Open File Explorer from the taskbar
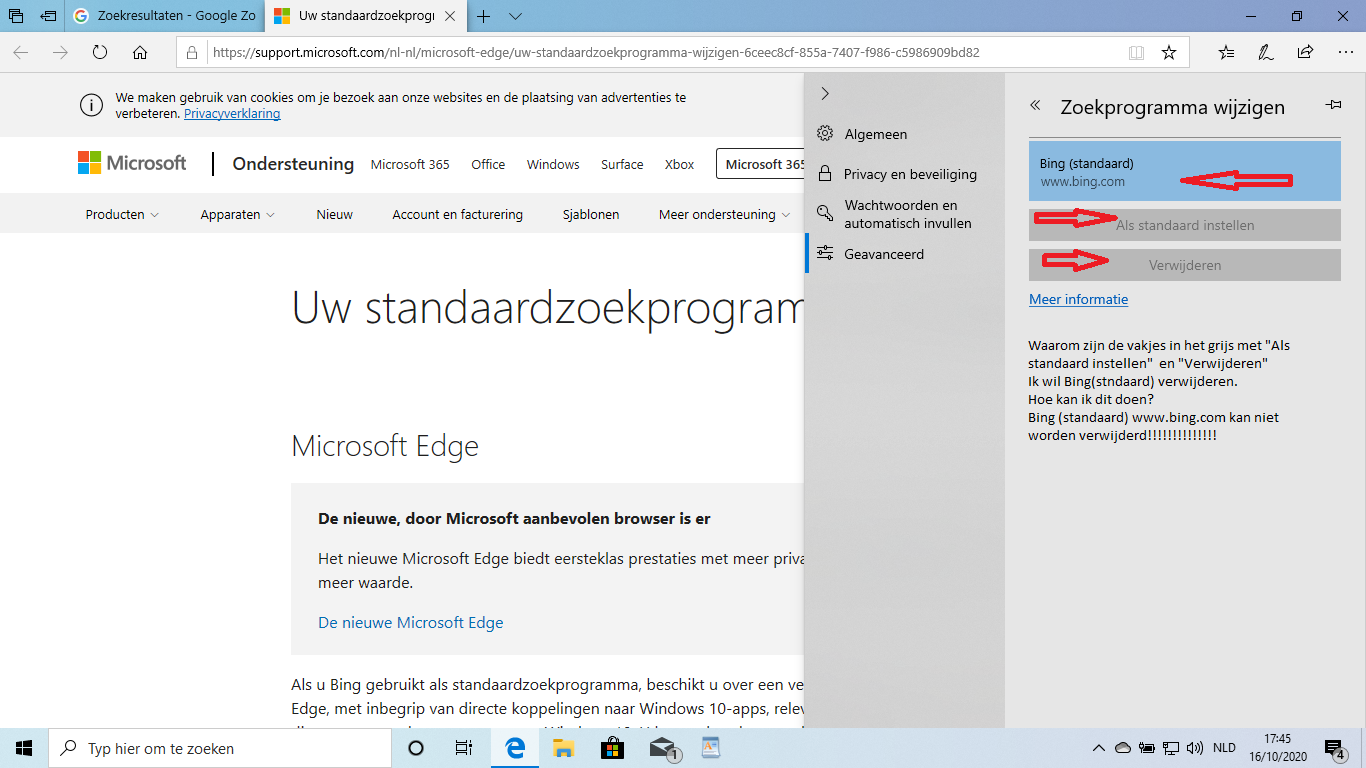 pos(563,748)
